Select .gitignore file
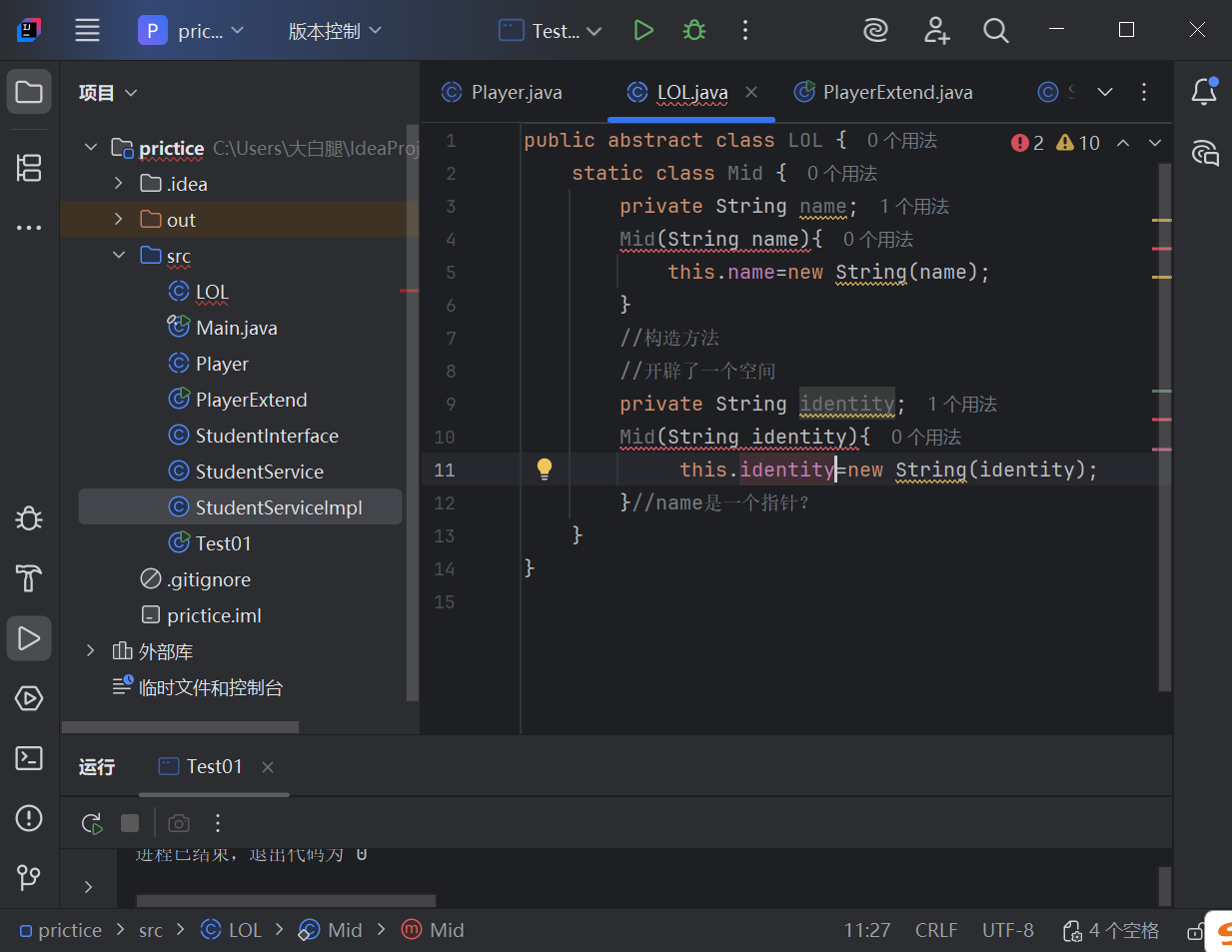This screenshot has height=952, width=1232. click(195, 579)
